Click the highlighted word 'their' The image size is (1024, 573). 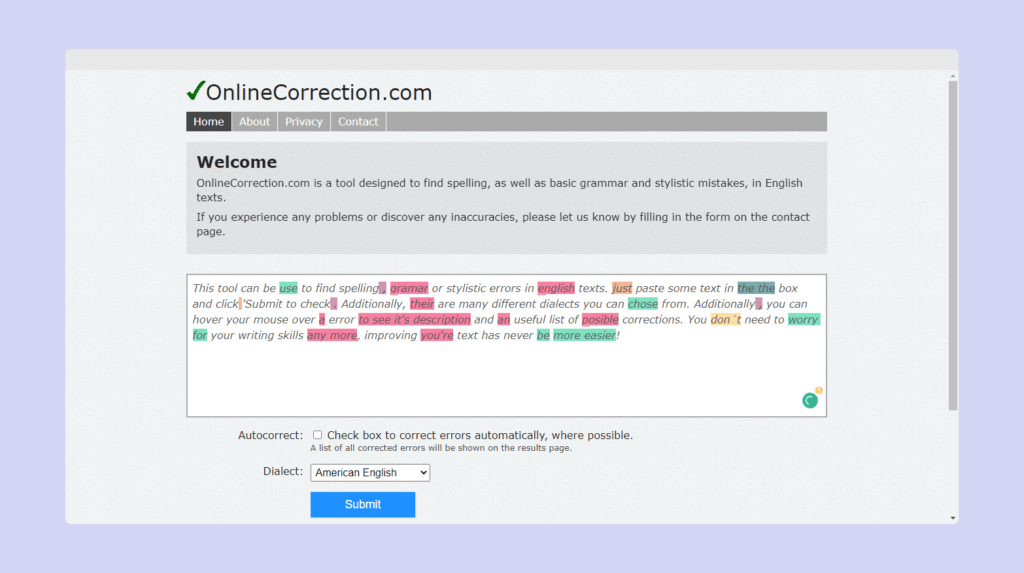pyautogui.click(x=422, y=304)
